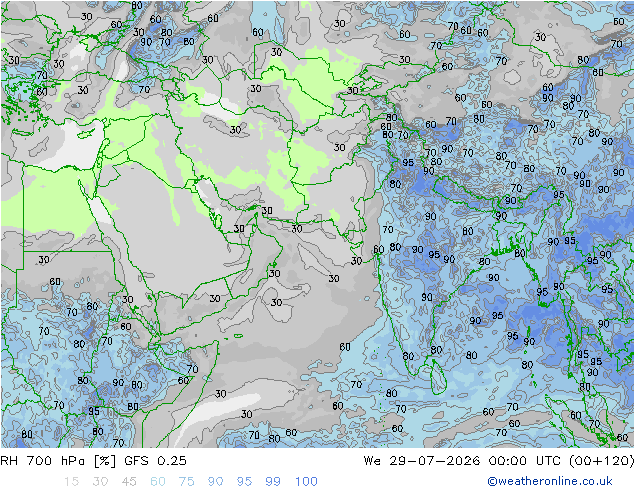634x490 pixels.
Task: Click the legend value 45
Action: click(x=129, y=481)
